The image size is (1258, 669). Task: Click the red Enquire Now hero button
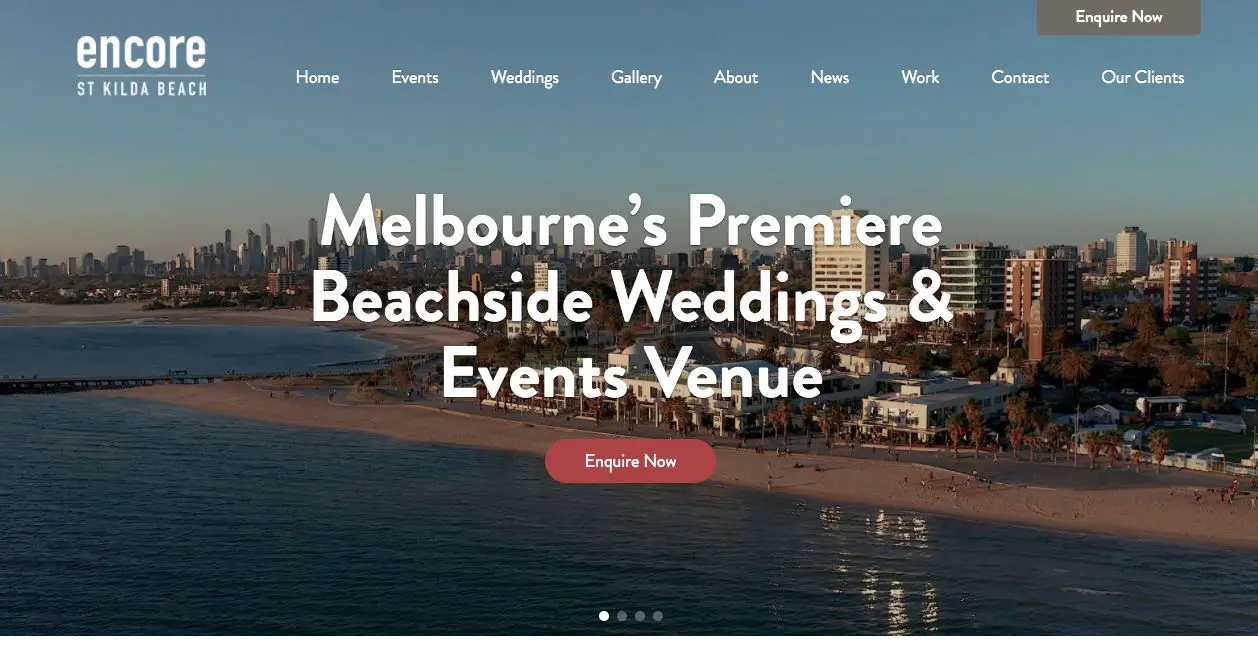coord(631,461)
